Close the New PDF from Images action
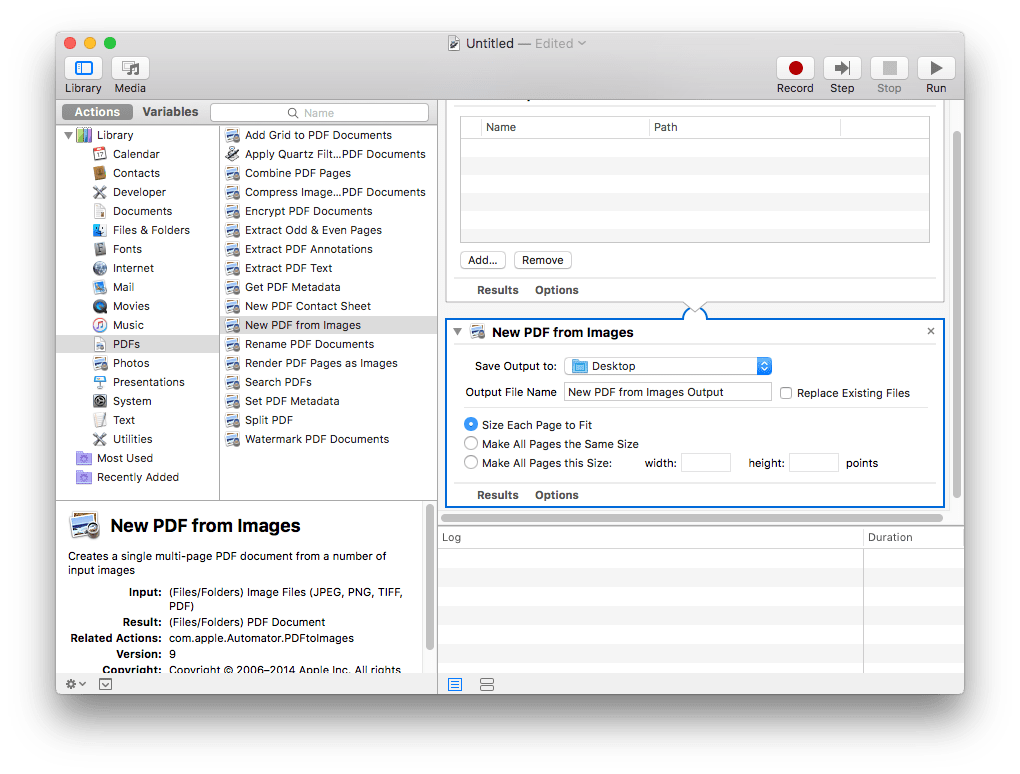The height and width of the screenshot is (774, 1020). pyautogui.click(x=931, y=331)
